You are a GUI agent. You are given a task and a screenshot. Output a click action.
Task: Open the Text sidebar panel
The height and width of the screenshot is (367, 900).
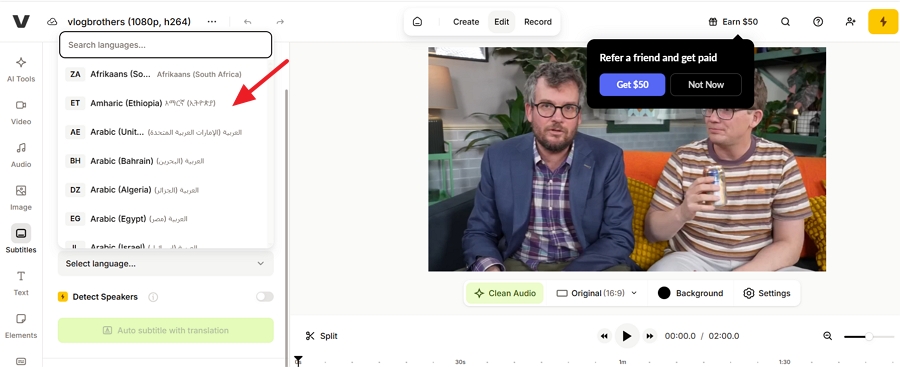pyautogui.click(x=21, y=283)
